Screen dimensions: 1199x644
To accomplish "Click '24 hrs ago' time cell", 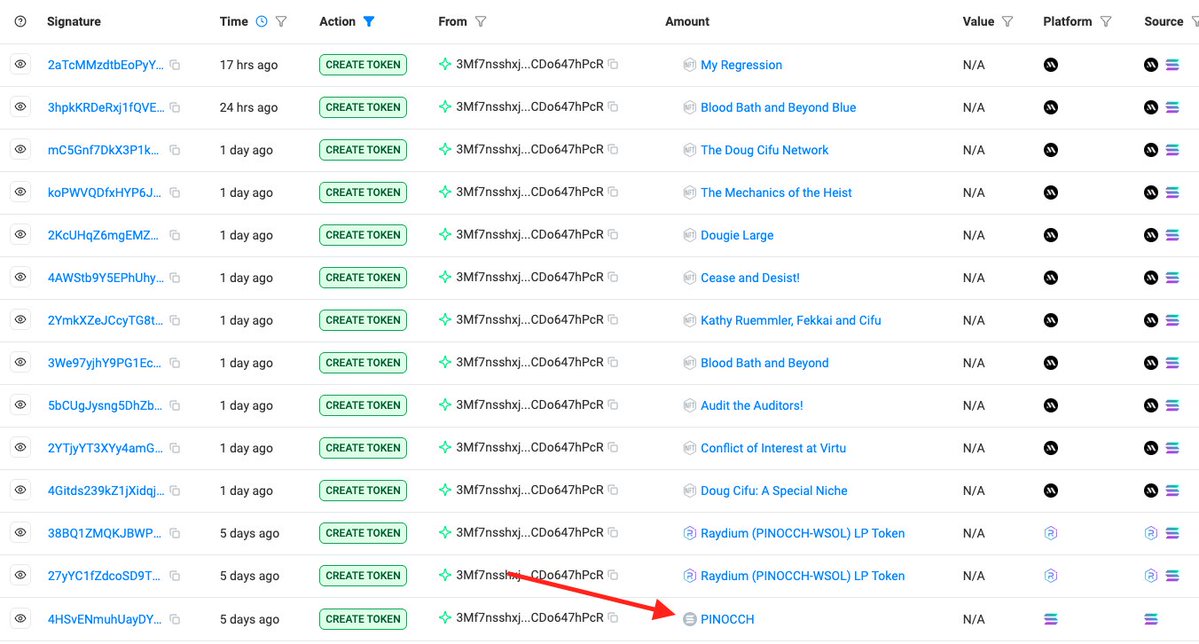I will [249, 108].
